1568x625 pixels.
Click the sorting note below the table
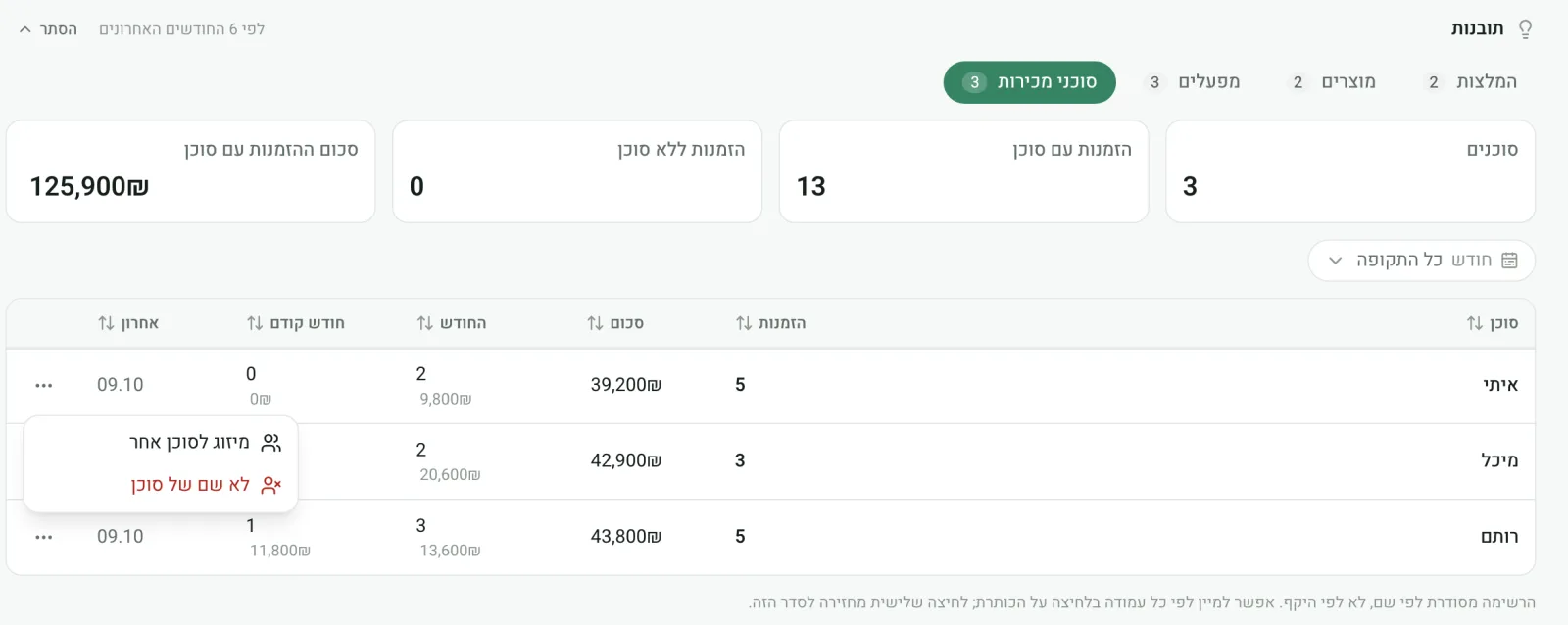point(1142,602)
